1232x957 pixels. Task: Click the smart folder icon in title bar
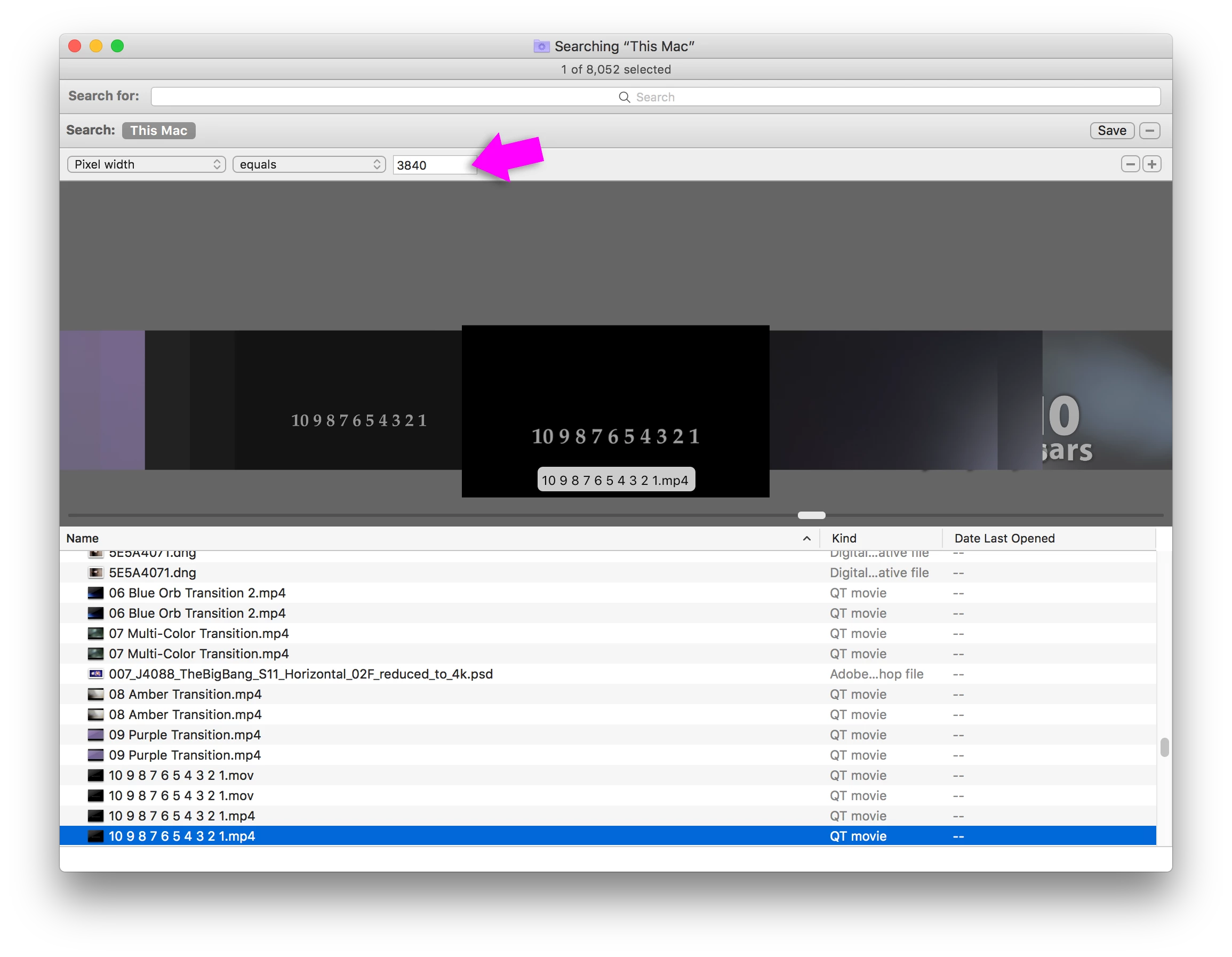pyautogui.click(x=541, y=46)
